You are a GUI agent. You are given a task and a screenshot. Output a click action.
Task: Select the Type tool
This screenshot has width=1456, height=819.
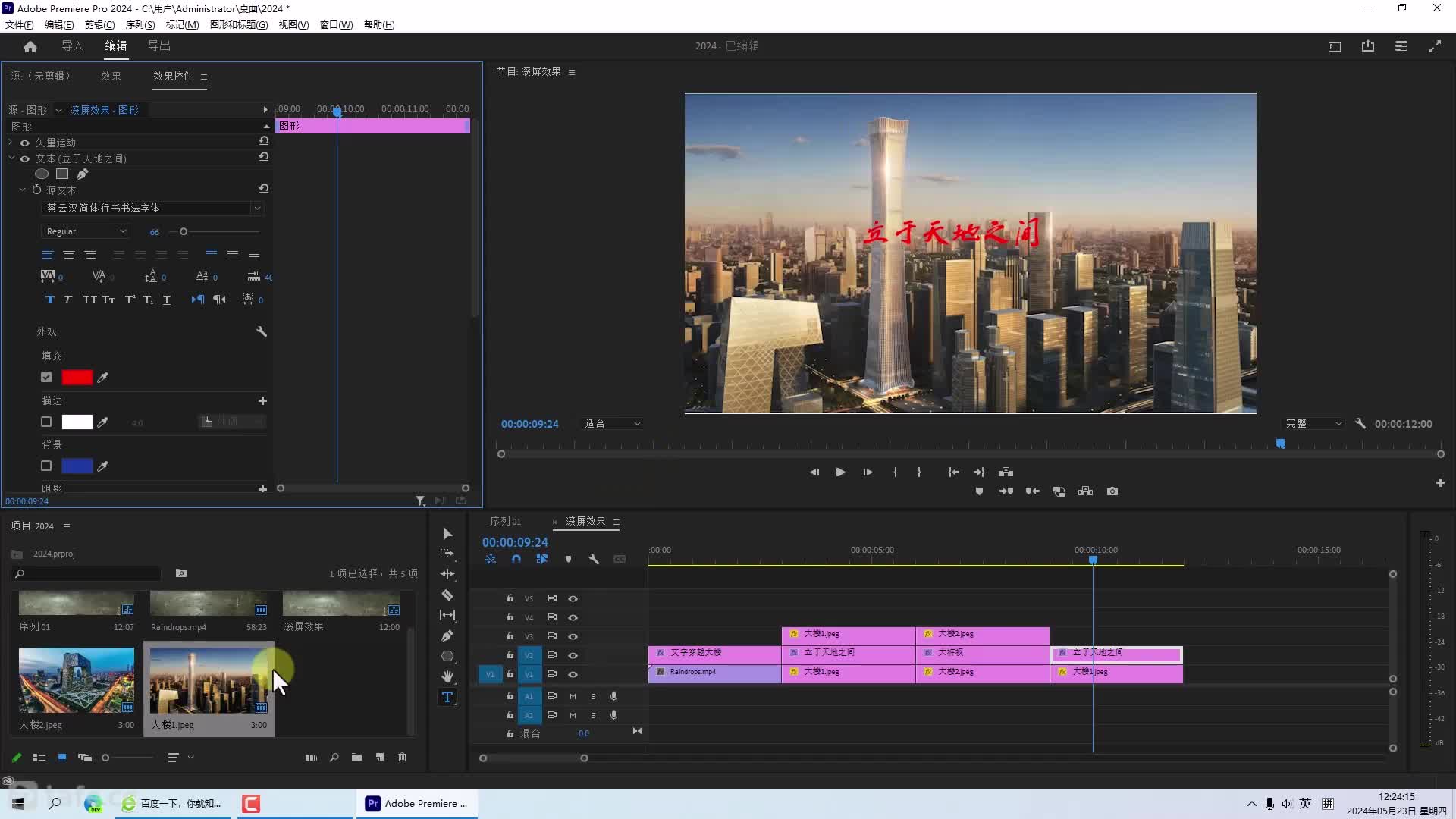tap(447, 697)
